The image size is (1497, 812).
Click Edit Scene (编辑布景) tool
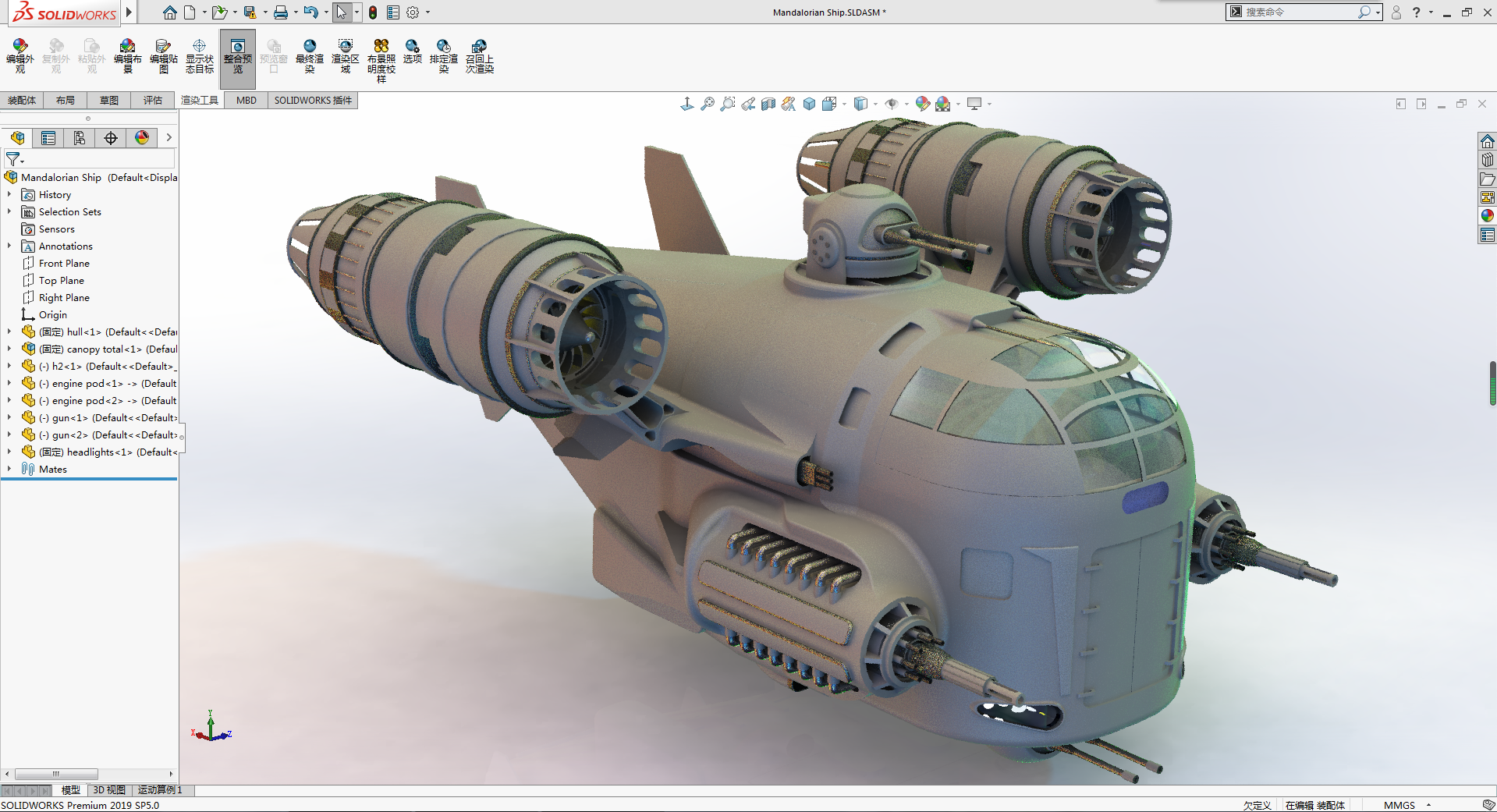128,56
